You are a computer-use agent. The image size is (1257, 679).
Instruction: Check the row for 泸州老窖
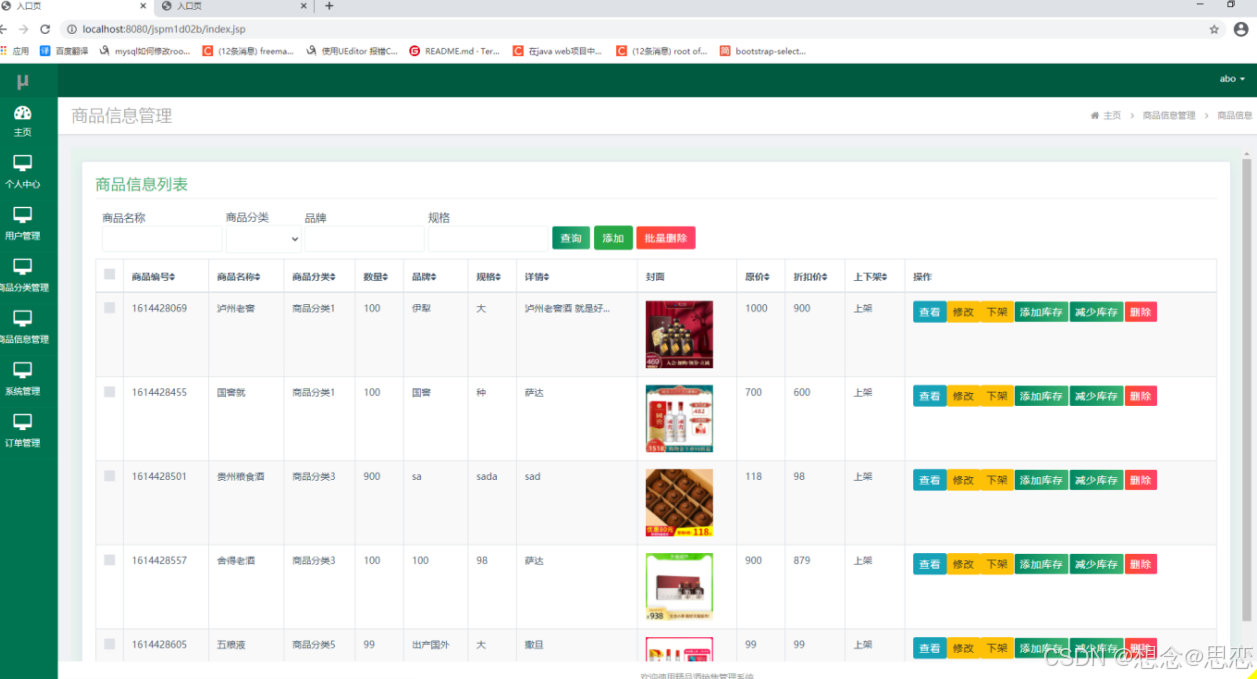[110, 308]
